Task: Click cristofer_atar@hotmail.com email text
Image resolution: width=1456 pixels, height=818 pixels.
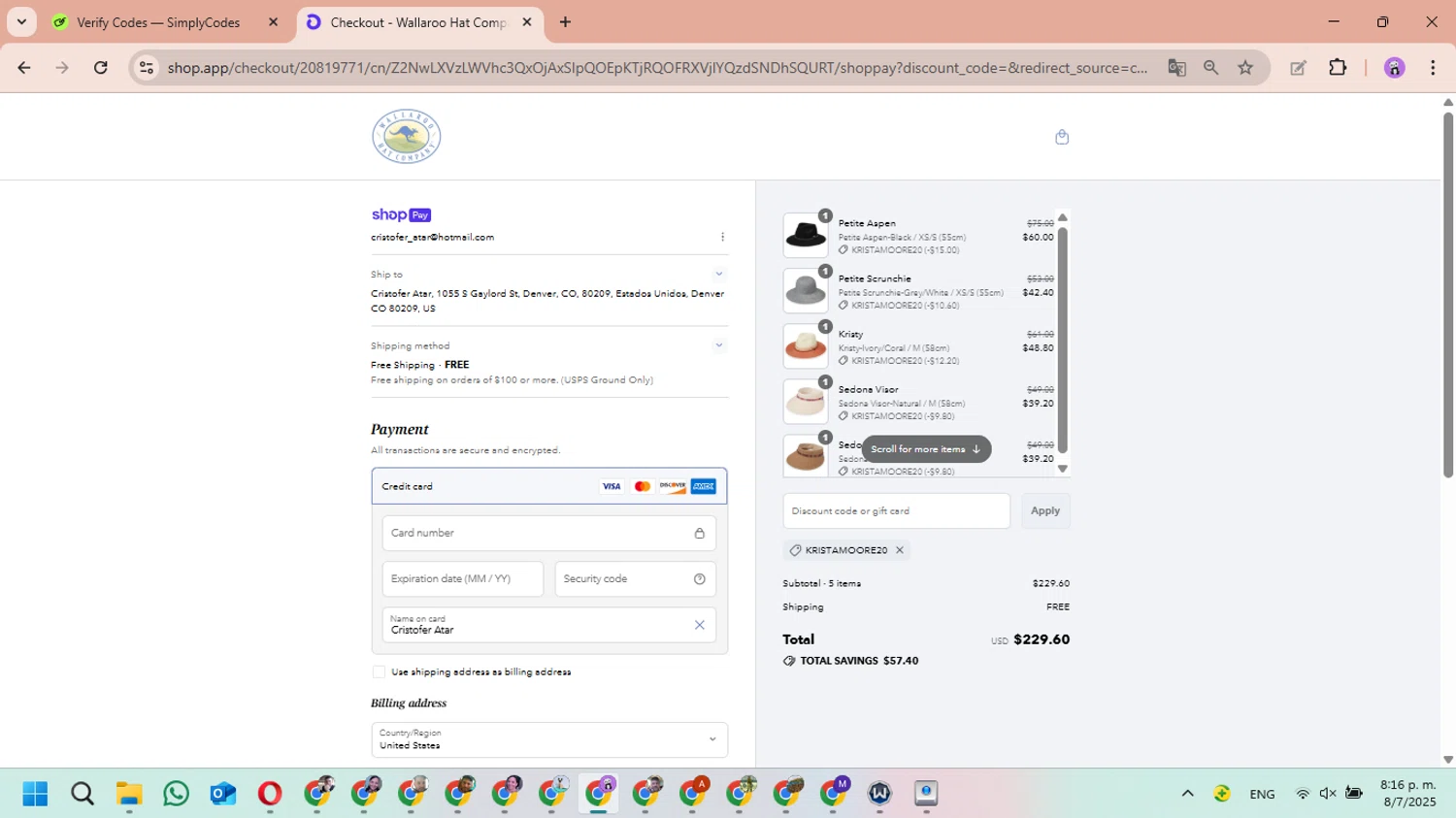Action: [432, 237]
